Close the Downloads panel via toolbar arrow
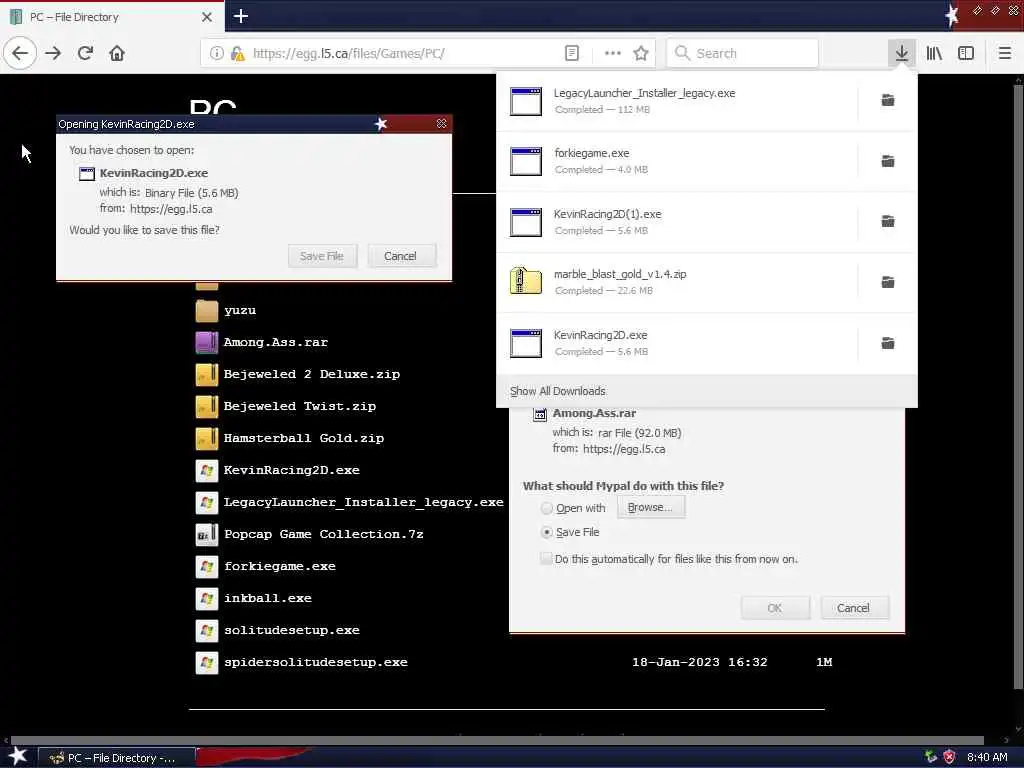The height and width of the screenshot is (768, 1024). tap(902, 54)
